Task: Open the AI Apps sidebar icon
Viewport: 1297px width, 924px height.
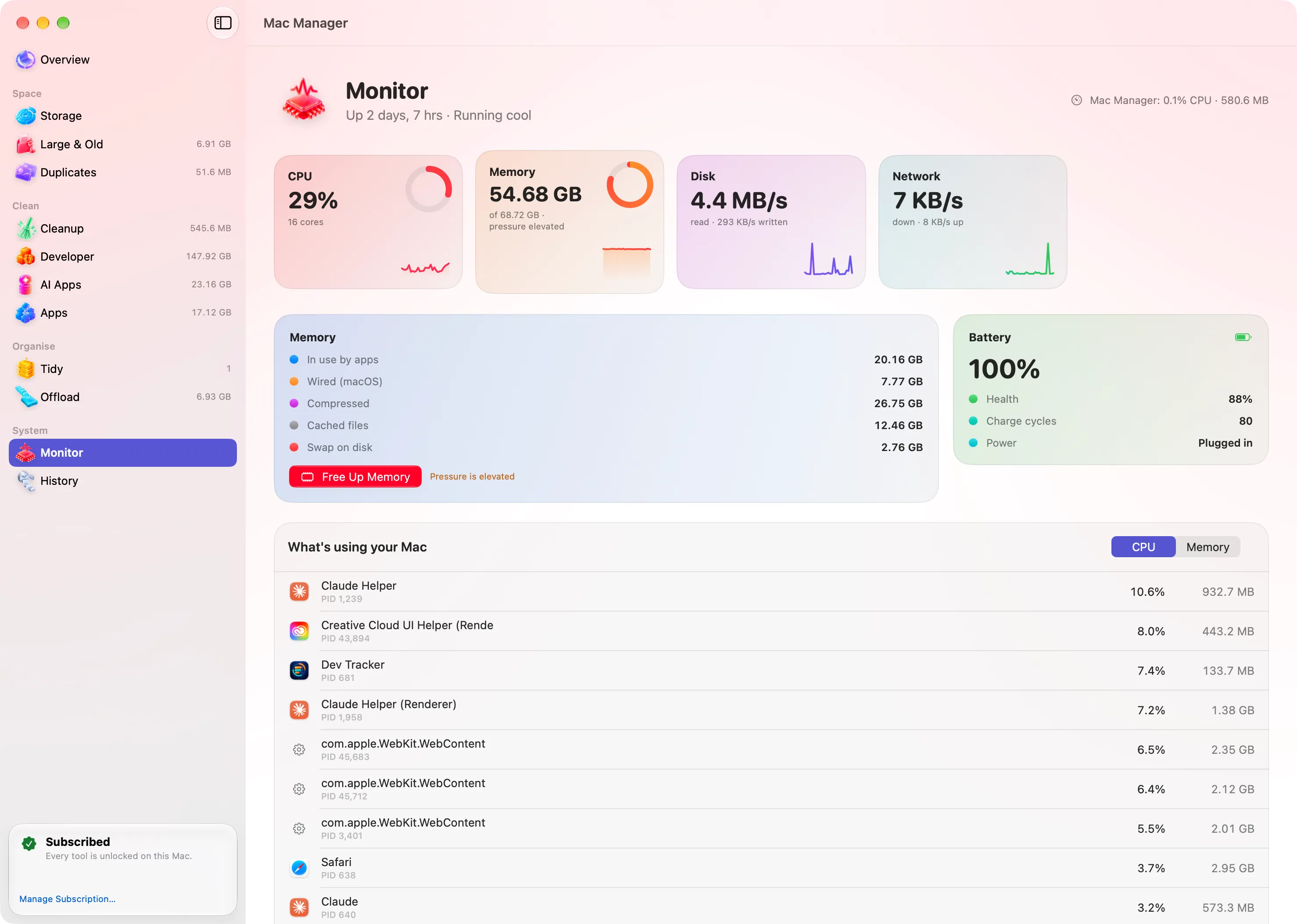Action: pyautogui.click(x=25, y=284)
